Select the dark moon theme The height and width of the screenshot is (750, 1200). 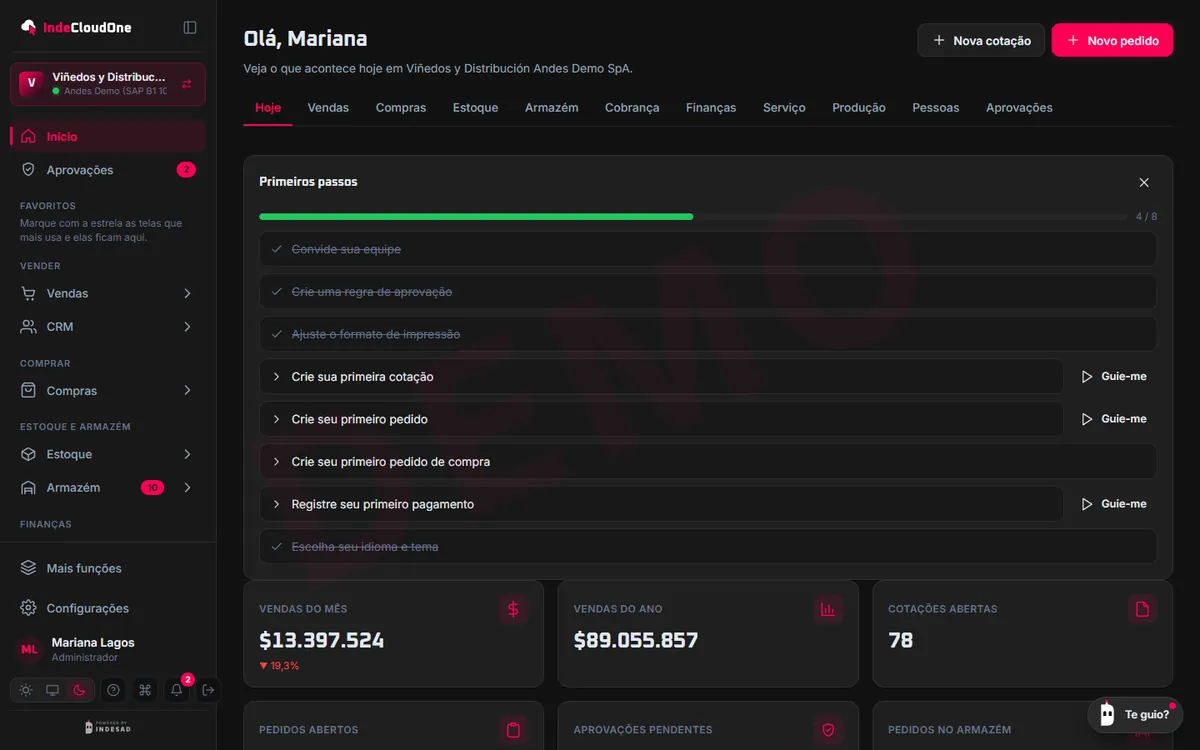click(x=80, y=690)
